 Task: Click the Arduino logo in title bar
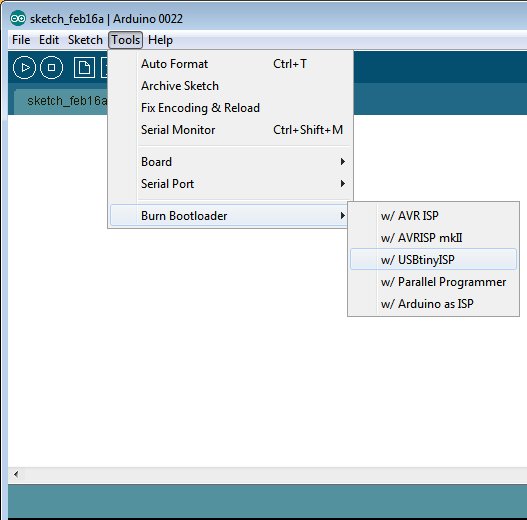(17, 18)
